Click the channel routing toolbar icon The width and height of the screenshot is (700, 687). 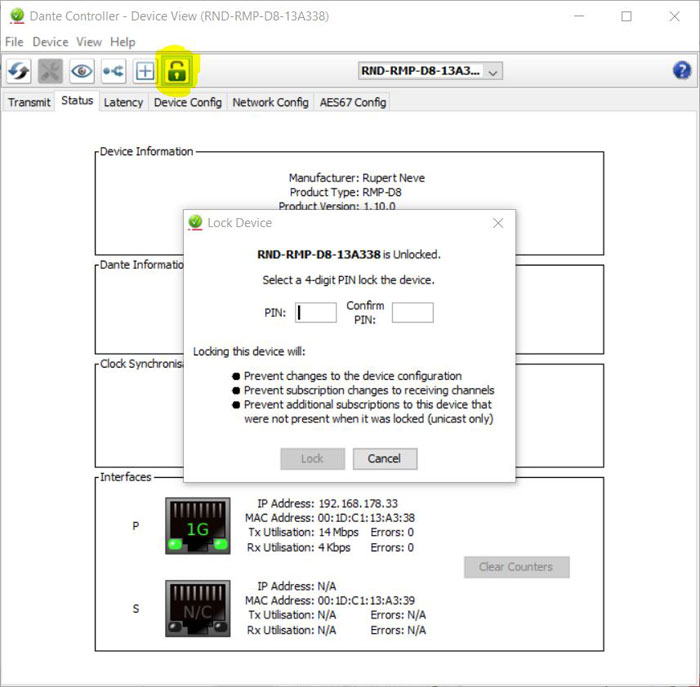tap(113, 71)
